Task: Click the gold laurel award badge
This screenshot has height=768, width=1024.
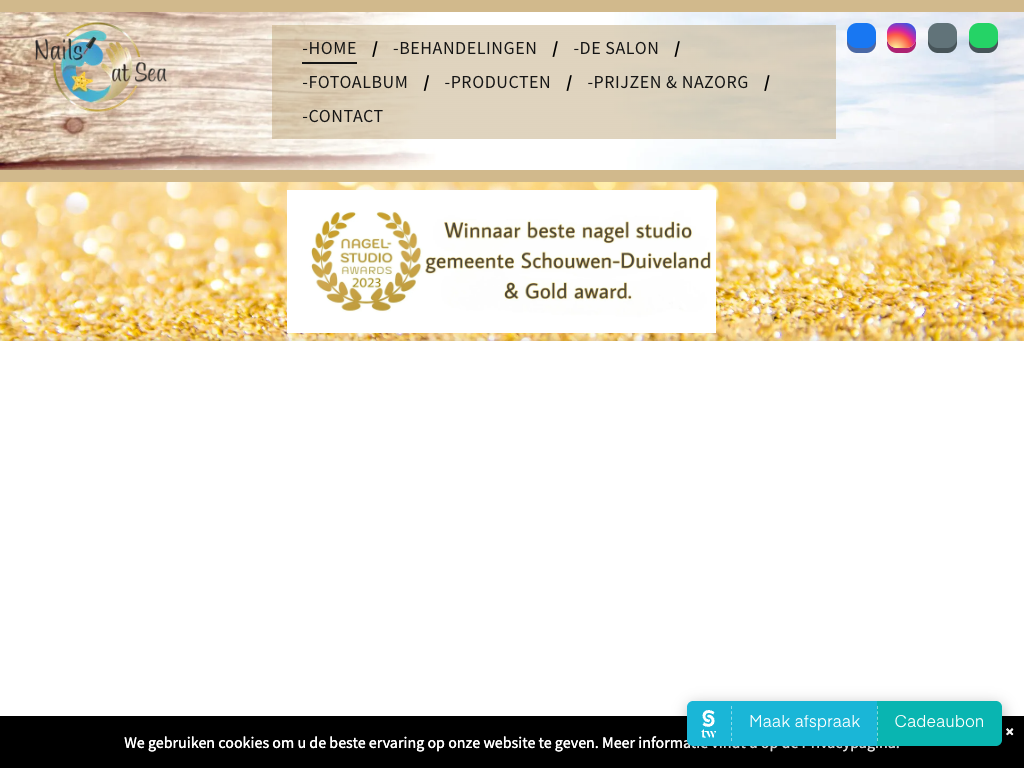Action: (x=366, y=260)
